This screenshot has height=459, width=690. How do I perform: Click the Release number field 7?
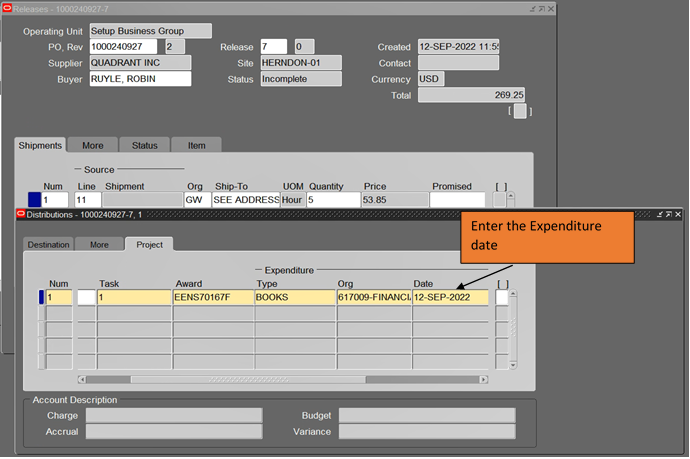tap(274, 47)
